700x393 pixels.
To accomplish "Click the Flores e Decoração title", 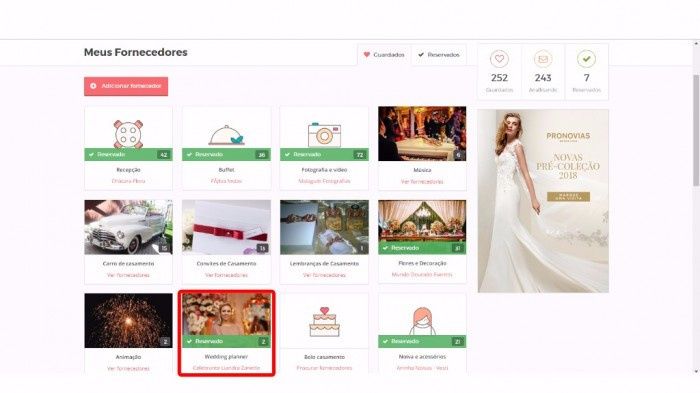I will [x=422, y=263].
